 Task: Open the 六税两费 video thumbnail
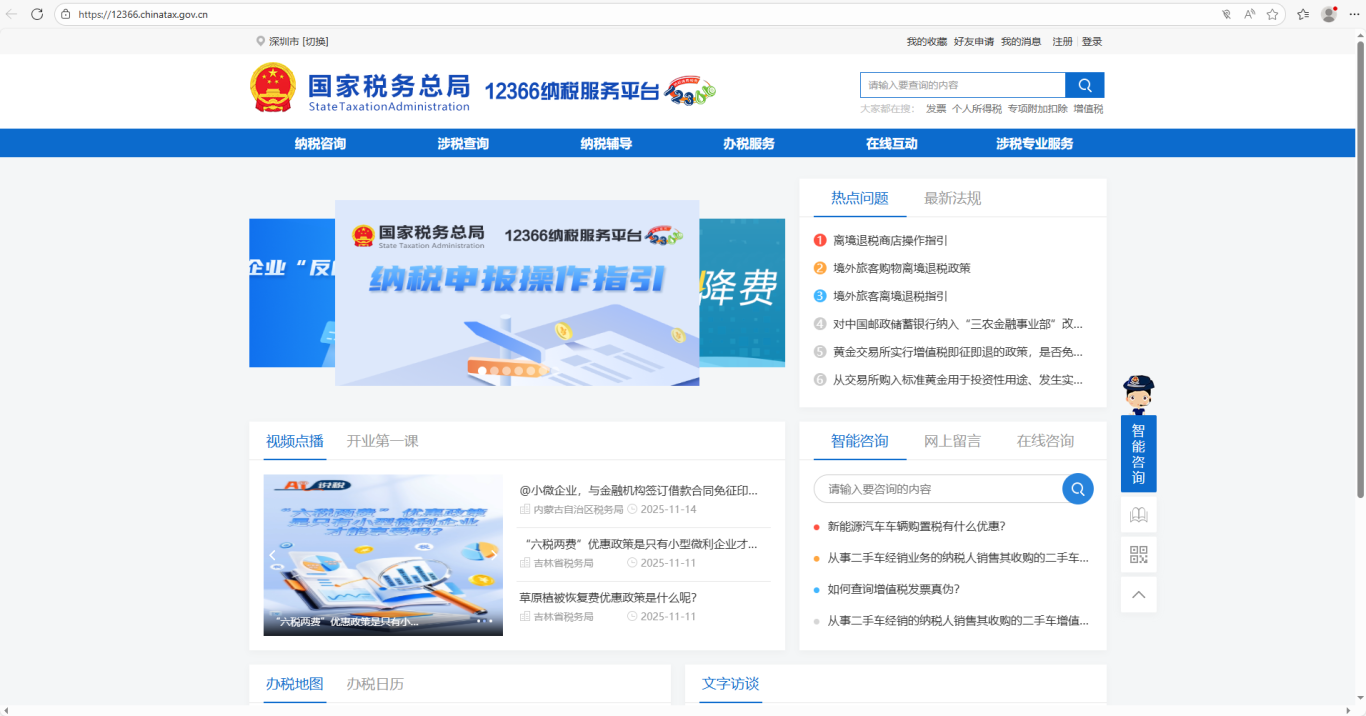click(x=383, y=555)
